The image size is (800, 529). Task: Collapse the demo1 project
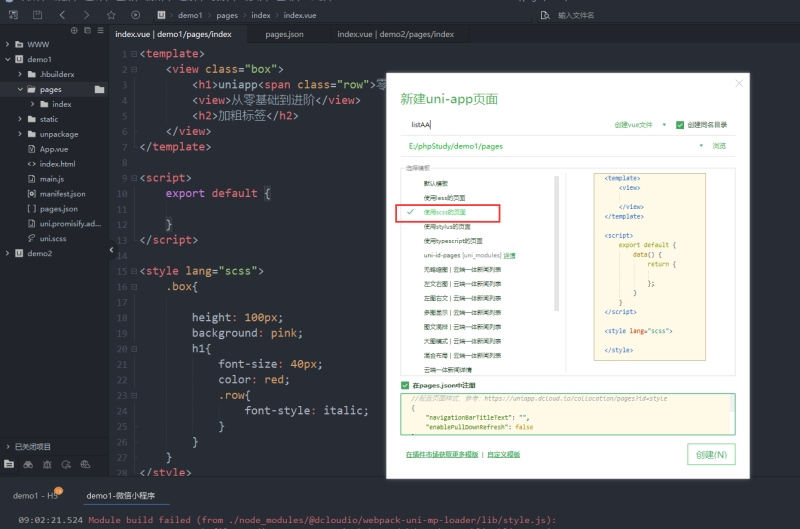(x=7, y=59)
